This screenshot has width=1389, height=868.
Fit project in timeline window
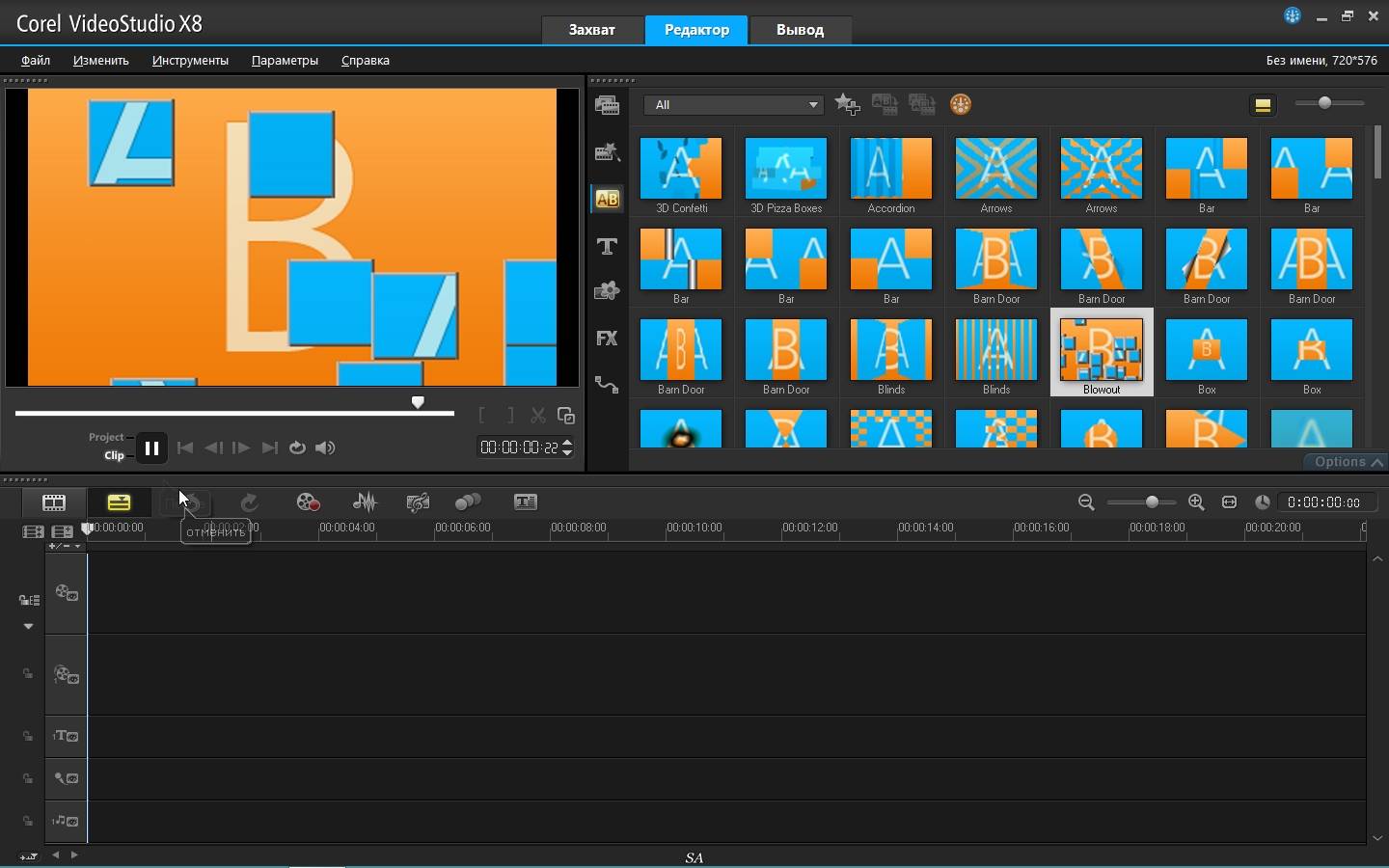[x=1229, y=502]
